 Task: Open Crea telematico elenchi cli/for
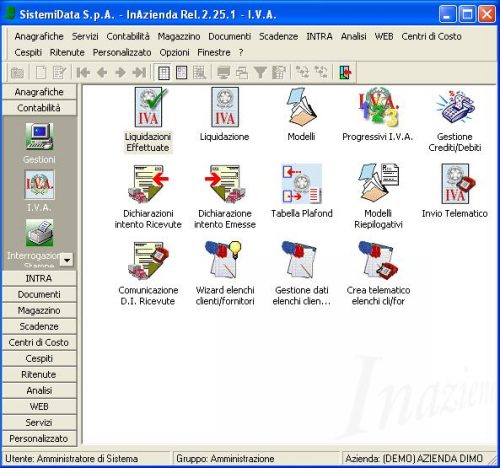pyautogui.click(x=378, y=260)
